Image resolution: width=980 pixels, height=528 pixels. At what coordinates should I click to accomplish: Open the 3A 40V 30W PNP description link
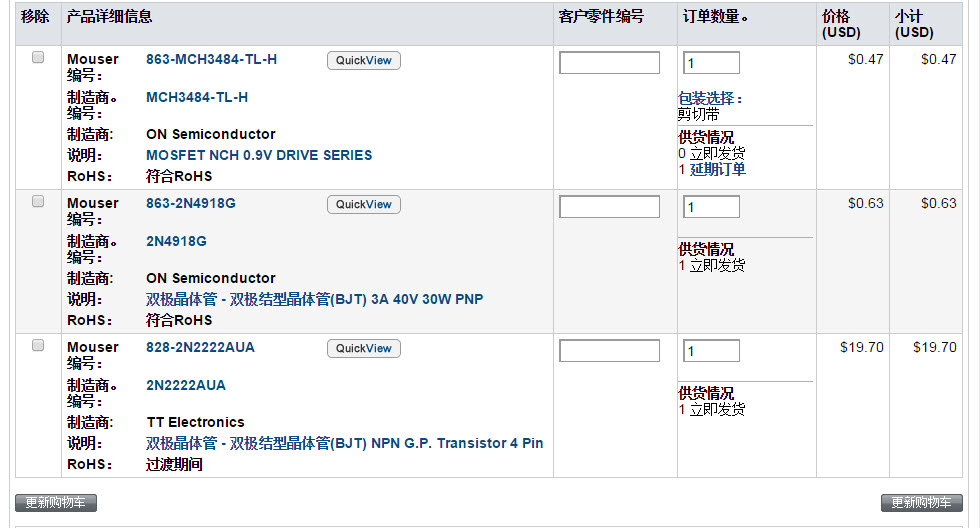click(314, 299)
